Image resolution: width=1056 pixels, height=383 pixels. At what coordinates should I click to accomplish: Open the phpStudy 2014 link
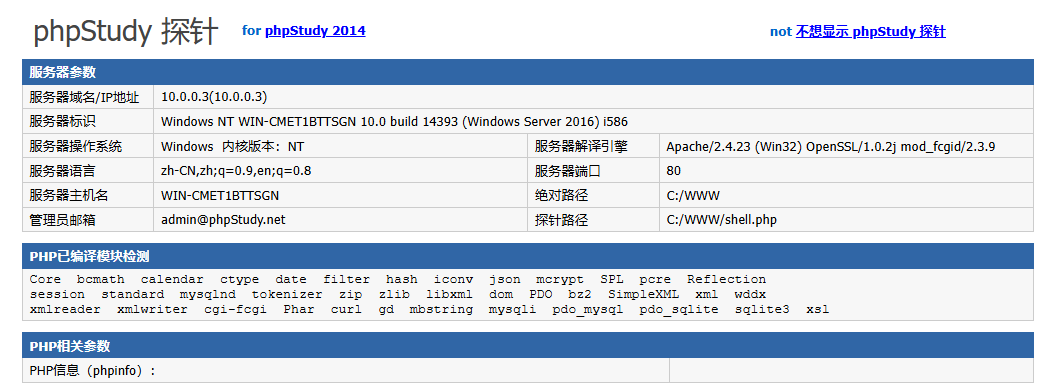point(315,30)
